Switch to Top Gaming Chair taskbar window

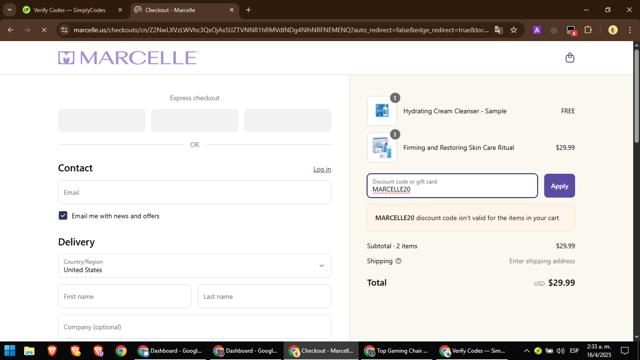click(396, 351)
